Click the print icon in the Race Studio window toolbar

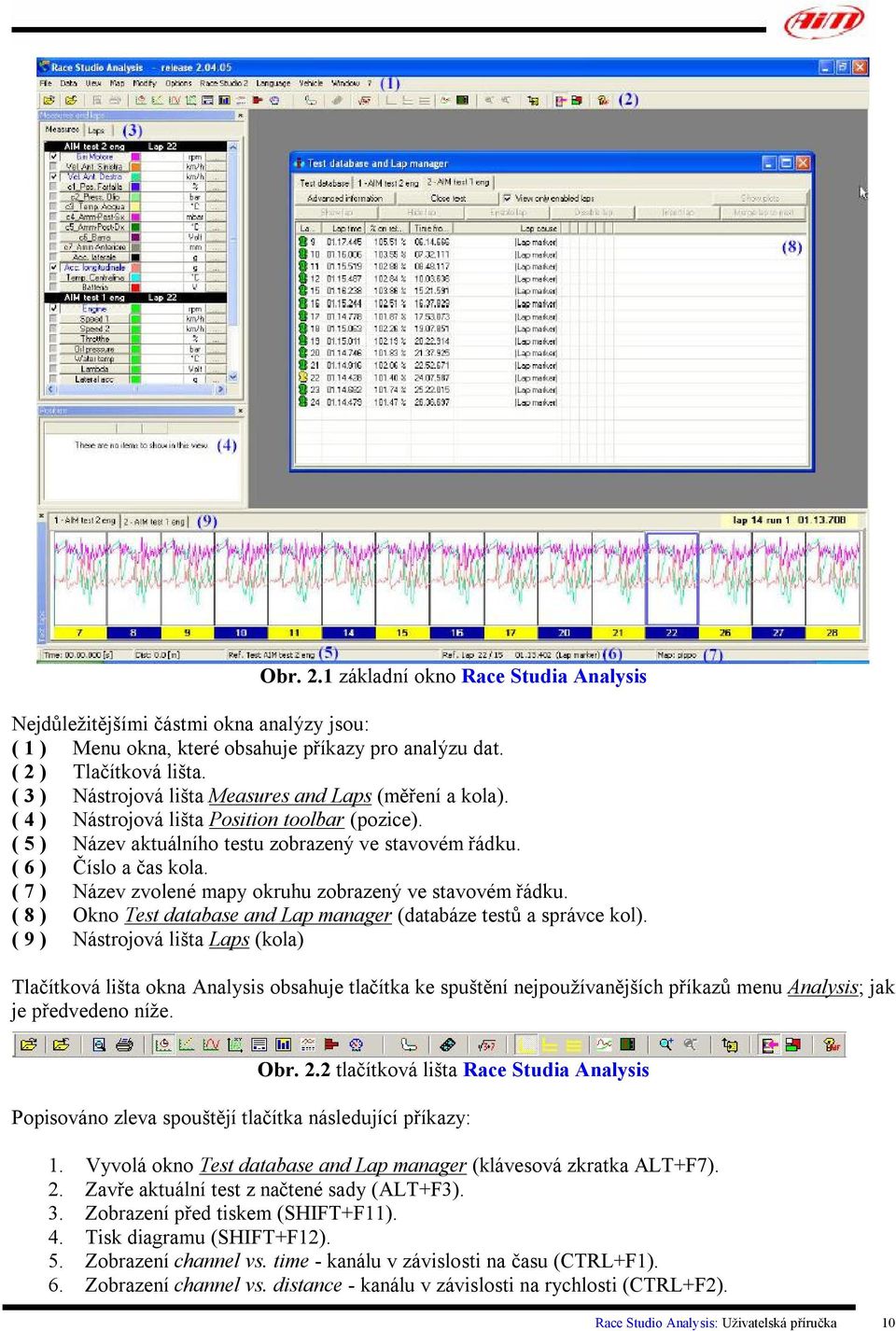pos(115,100)
